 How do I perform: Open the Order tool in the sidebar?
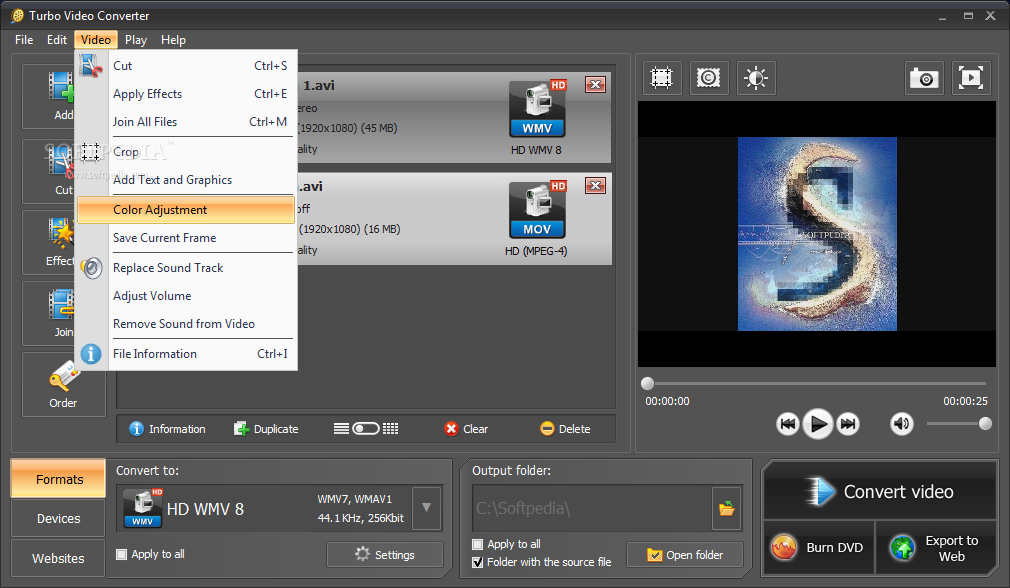(63, 385)
